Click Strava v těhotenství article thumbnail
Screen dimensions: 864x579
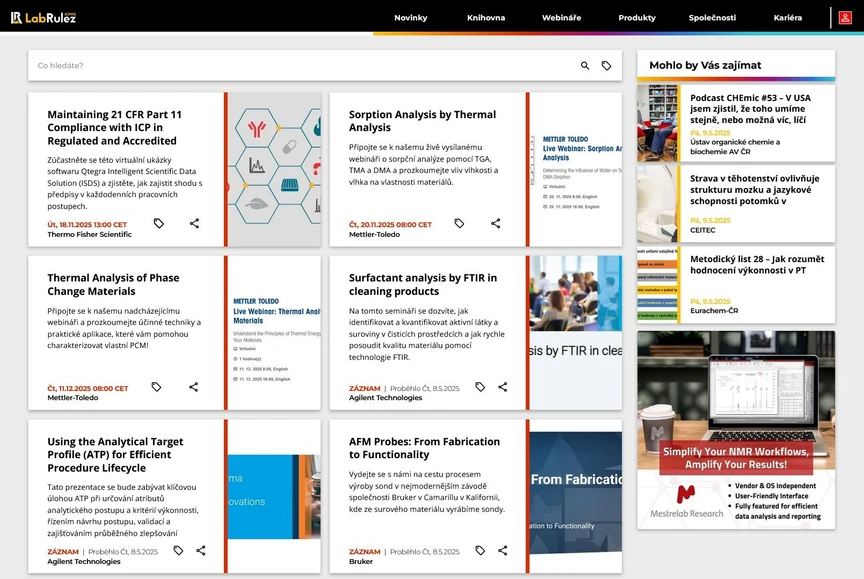[x=657, y=204]
